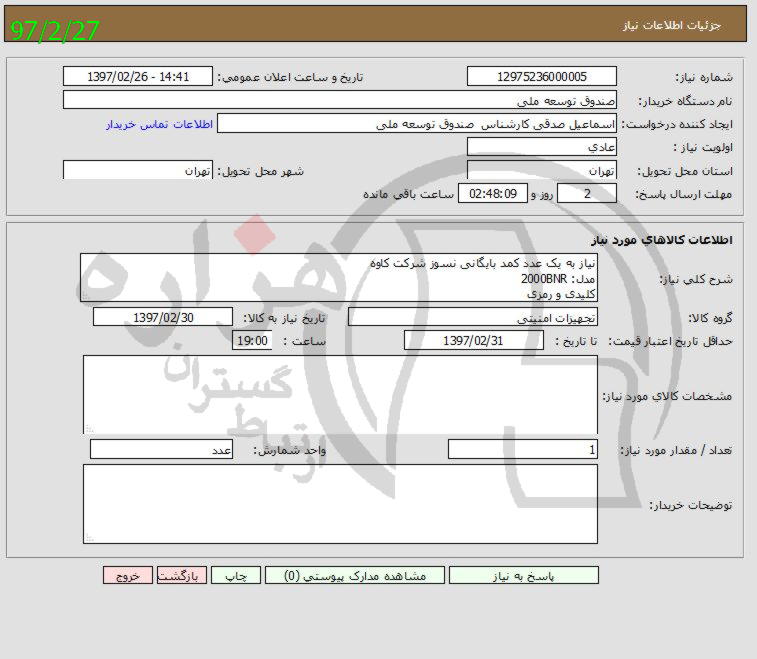
Task: Select the گروه کالا field تجهیزات امنیتی
Action: [x=472, y=317]
